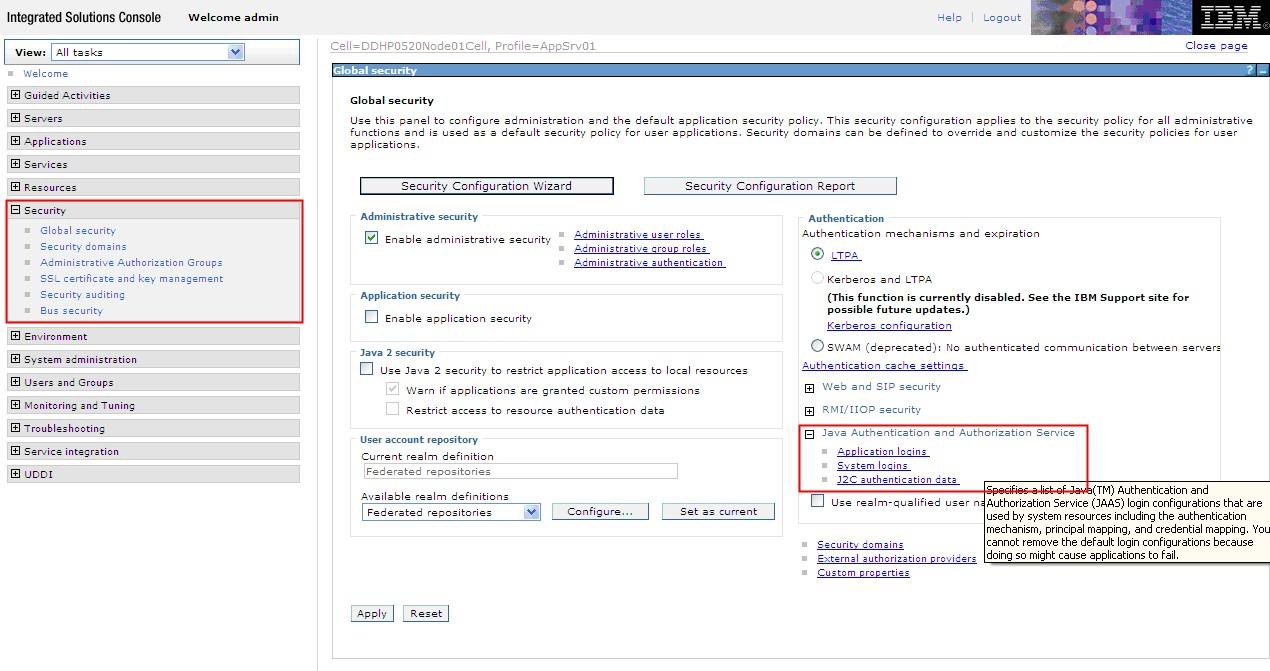
Task: Click the Welcome navigation link
Action: (46, 73)
